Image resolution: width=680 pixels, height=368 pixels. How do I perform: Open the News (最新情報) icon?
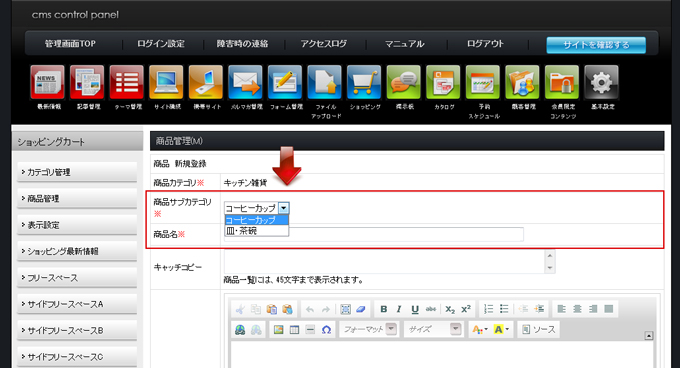(x=48, y=82)
